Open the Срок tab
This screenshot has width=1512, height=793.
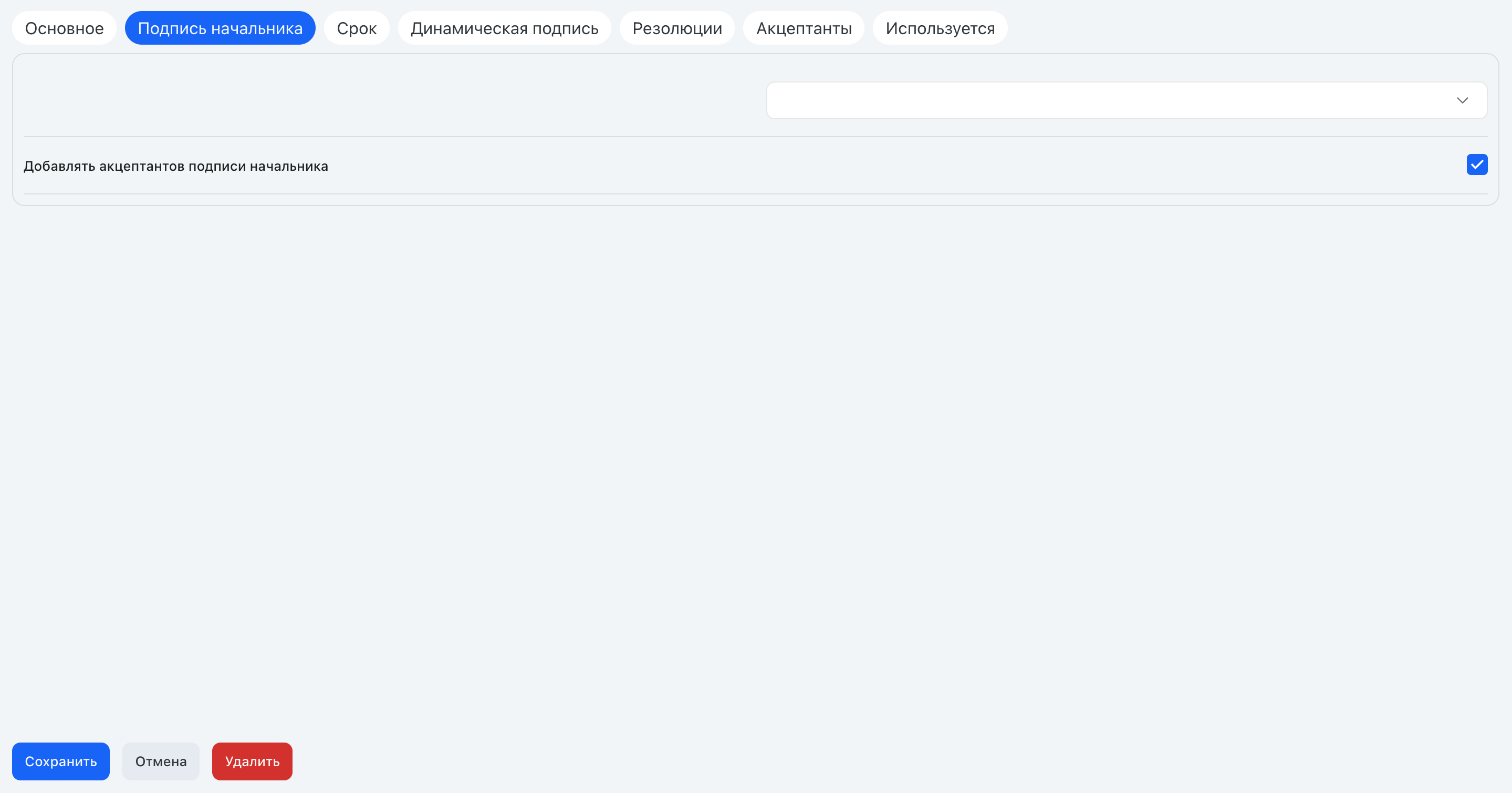click(356, 28)
